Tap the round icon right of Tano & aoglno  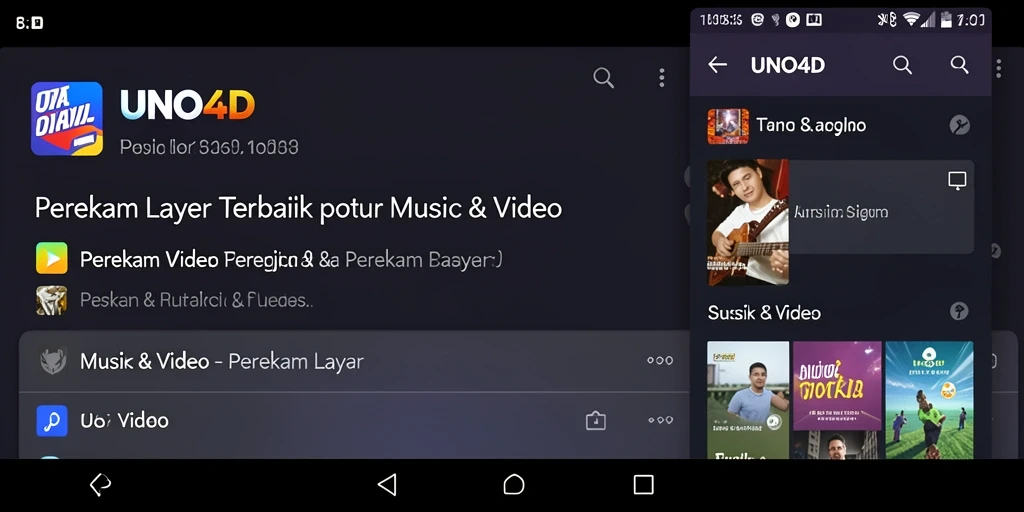pos(959,125)
